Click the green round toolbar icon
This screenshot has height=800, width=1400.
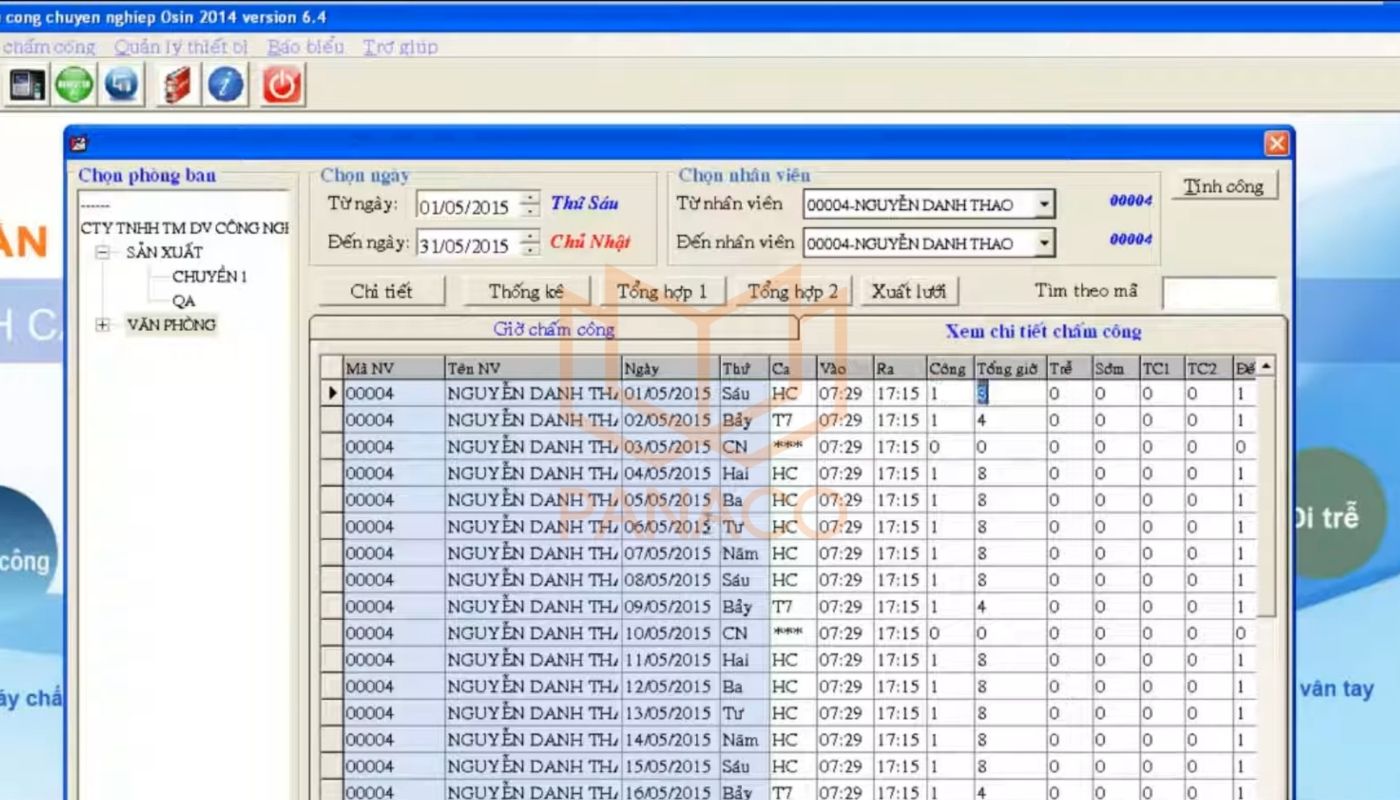[74, 85]
